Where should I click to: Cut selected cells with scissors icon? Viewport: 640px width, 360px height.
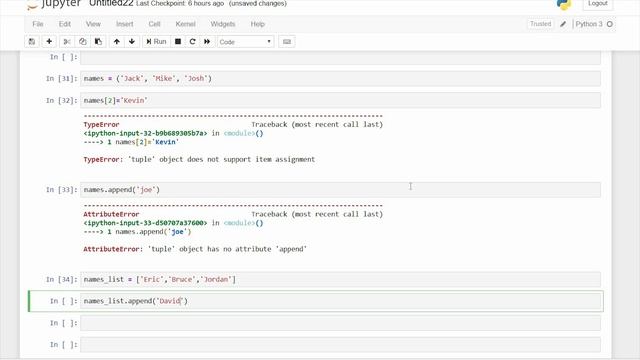[x=67, y=42]
